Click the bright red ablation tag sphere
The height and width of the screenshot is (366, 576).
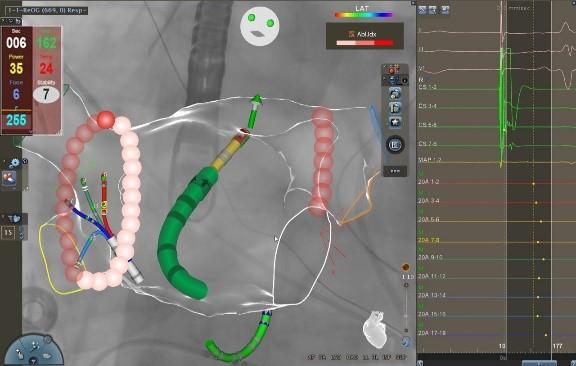(106, 120)
